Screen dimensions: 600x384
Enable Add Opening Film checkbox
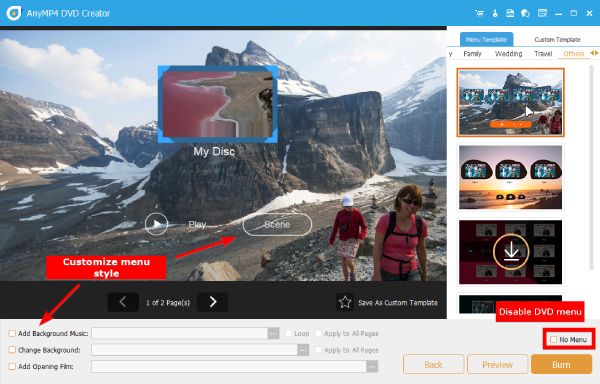[x=12, y=366]
